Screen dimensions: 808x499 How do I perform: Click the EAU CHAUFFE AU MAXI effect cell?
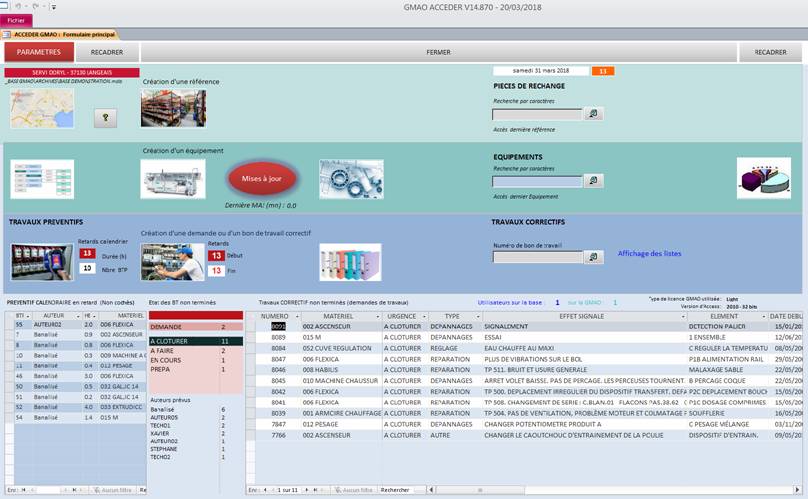584,348
